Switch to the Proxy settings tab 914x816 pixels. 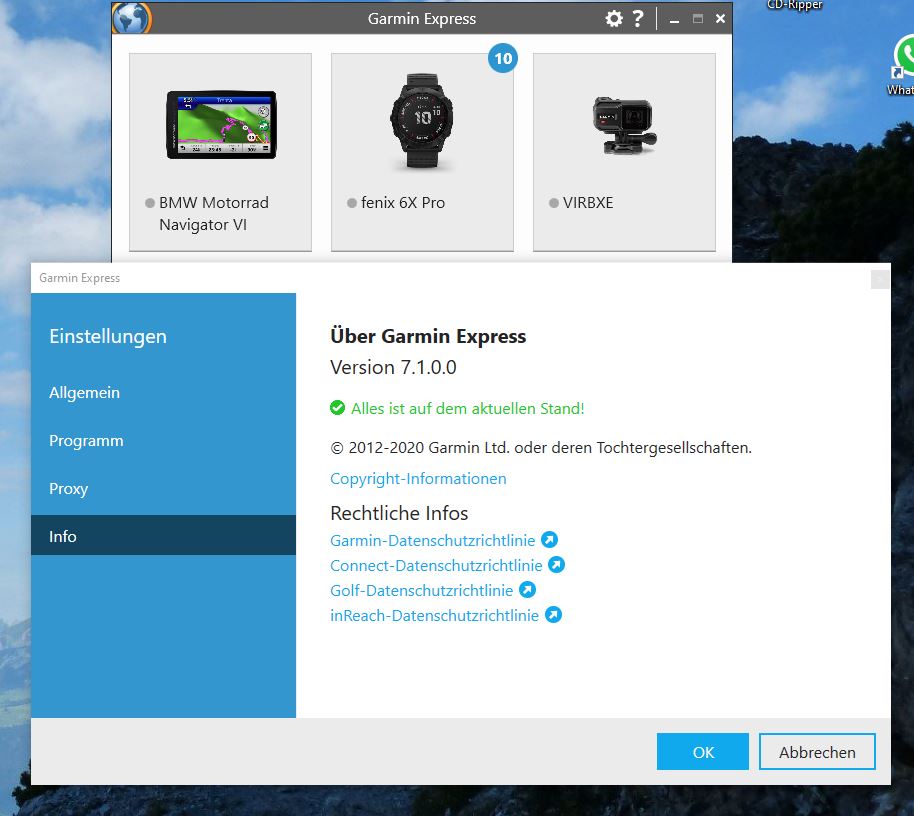[x=163, y=488]
